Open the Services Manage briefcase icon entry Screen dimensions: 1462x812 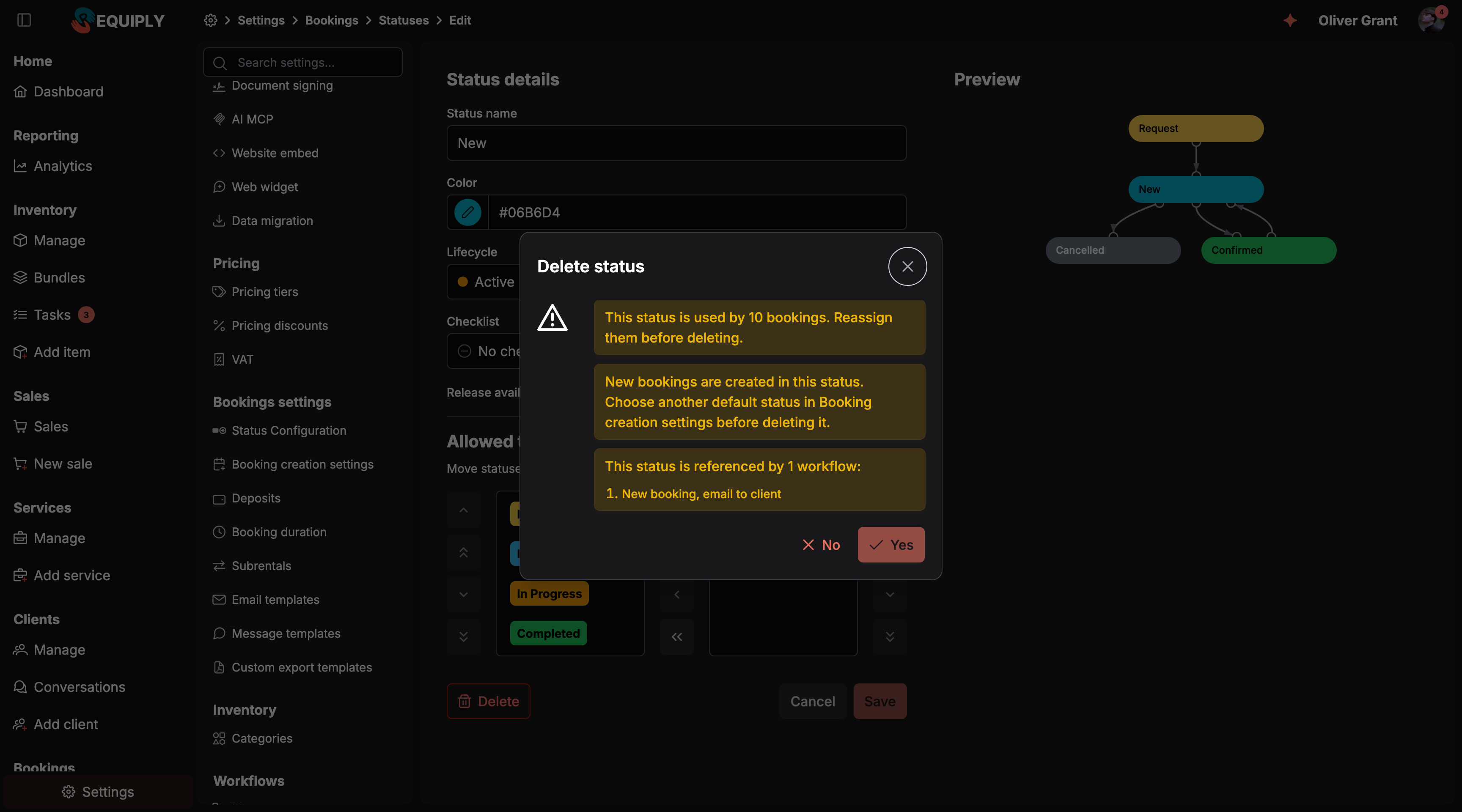49,538
